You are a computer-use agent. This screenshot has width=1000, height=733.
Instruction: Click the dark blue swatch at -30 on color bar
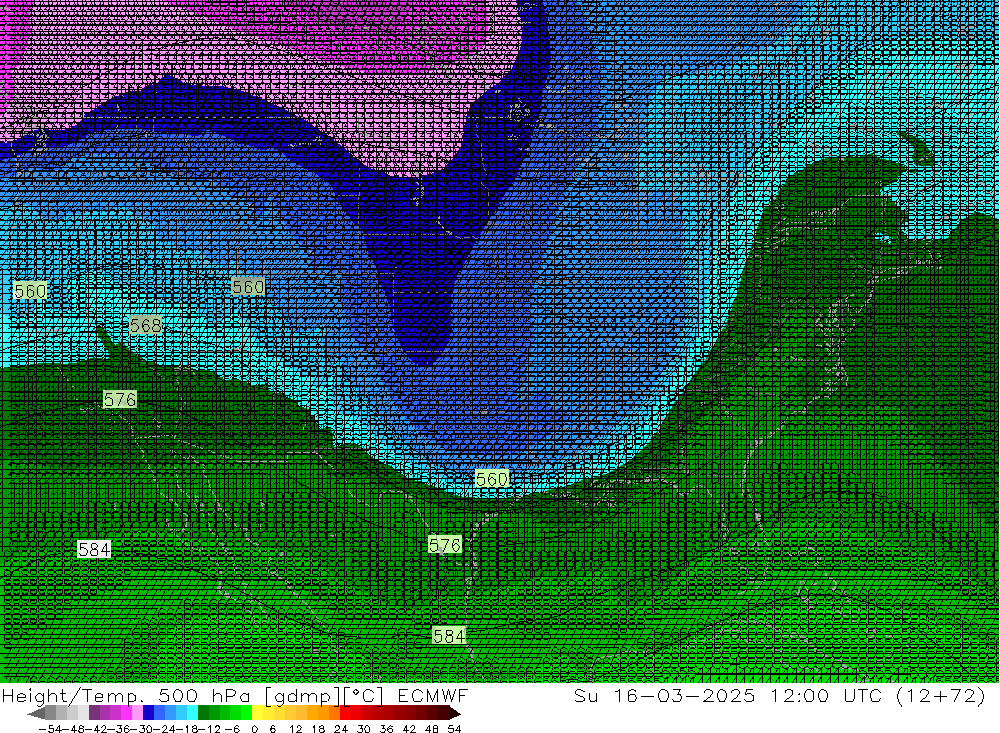148,713
